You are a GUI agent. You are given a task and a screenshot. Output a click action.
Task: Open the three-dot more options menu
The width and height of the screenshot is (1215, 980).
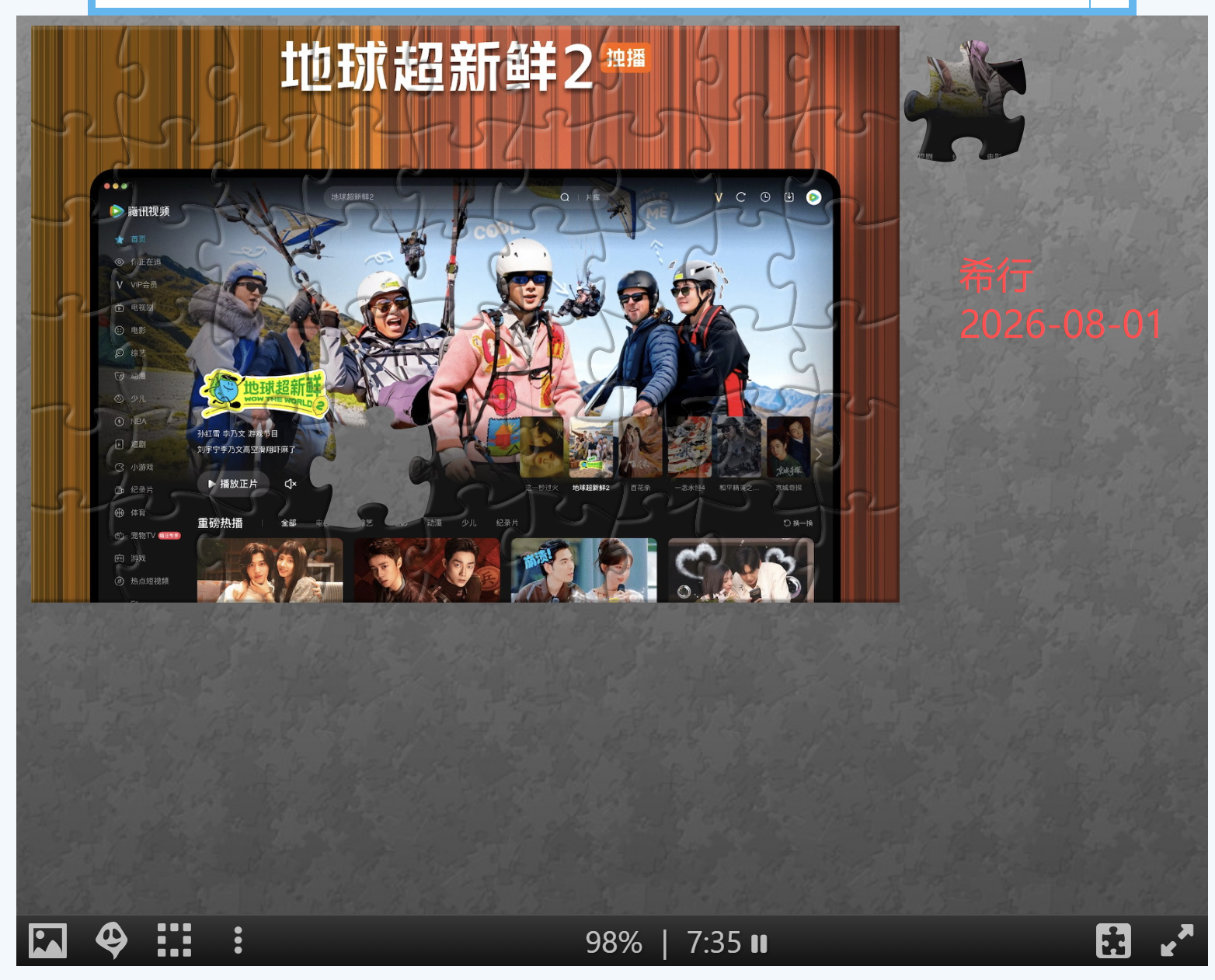pos(238,940)
